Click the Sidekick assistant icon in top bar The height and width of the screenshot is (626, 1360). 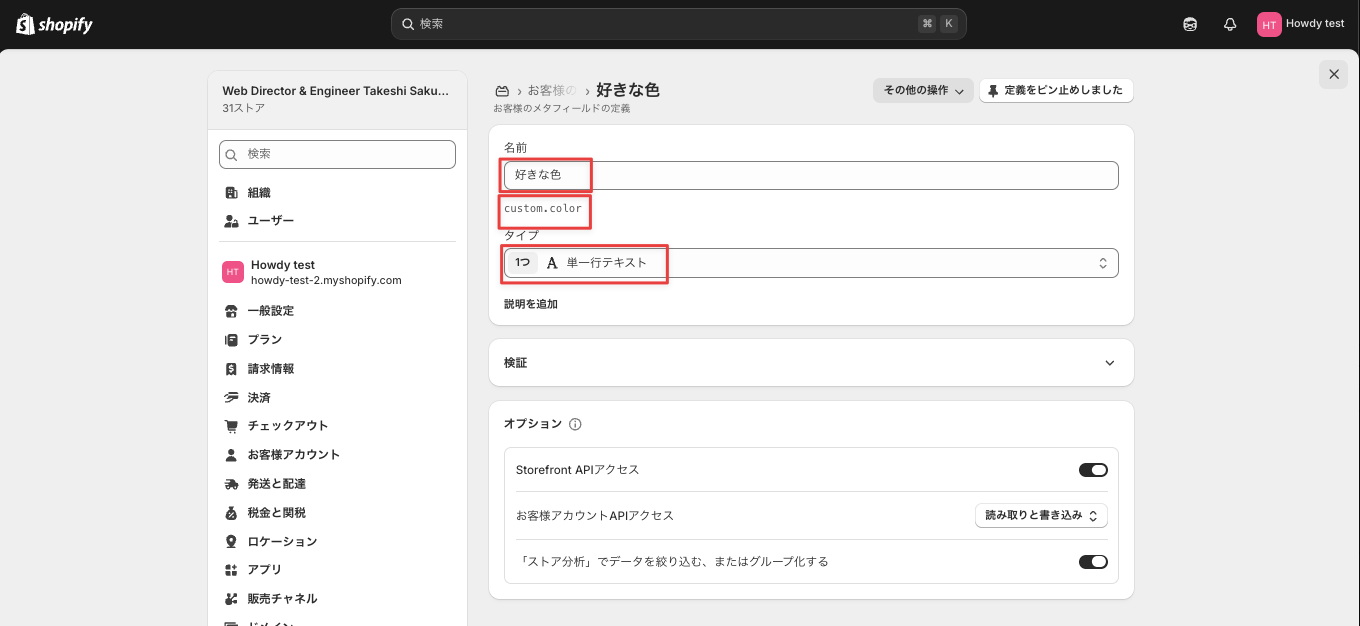coord(1190,24)
